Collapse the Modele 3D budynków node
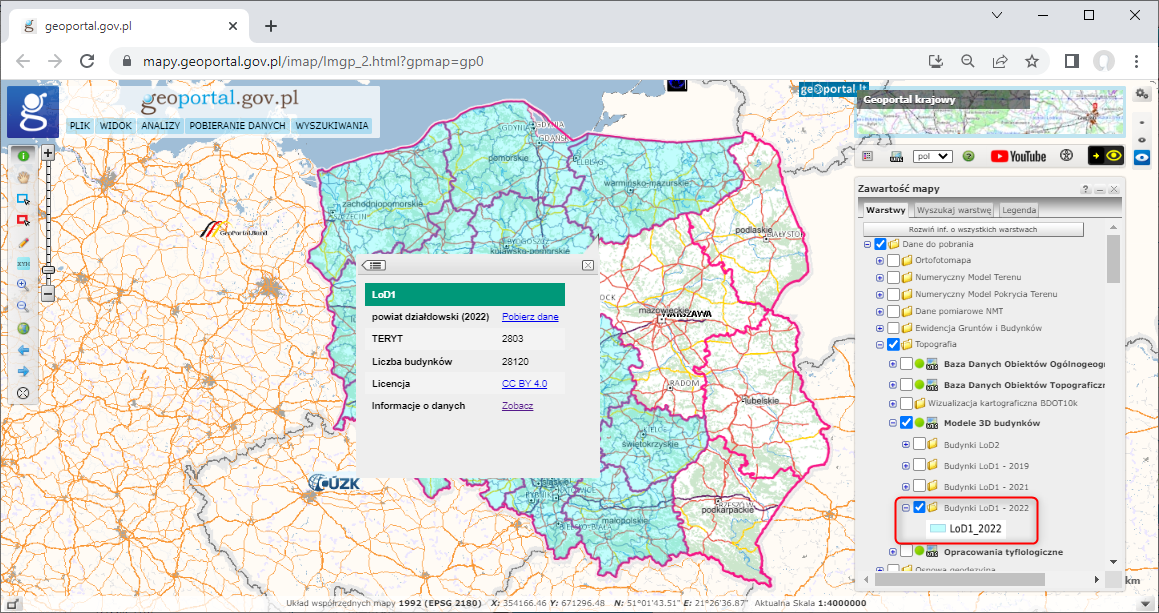Image resolution: width=1159 pixels, height=613 pixels. coord(893,423)
